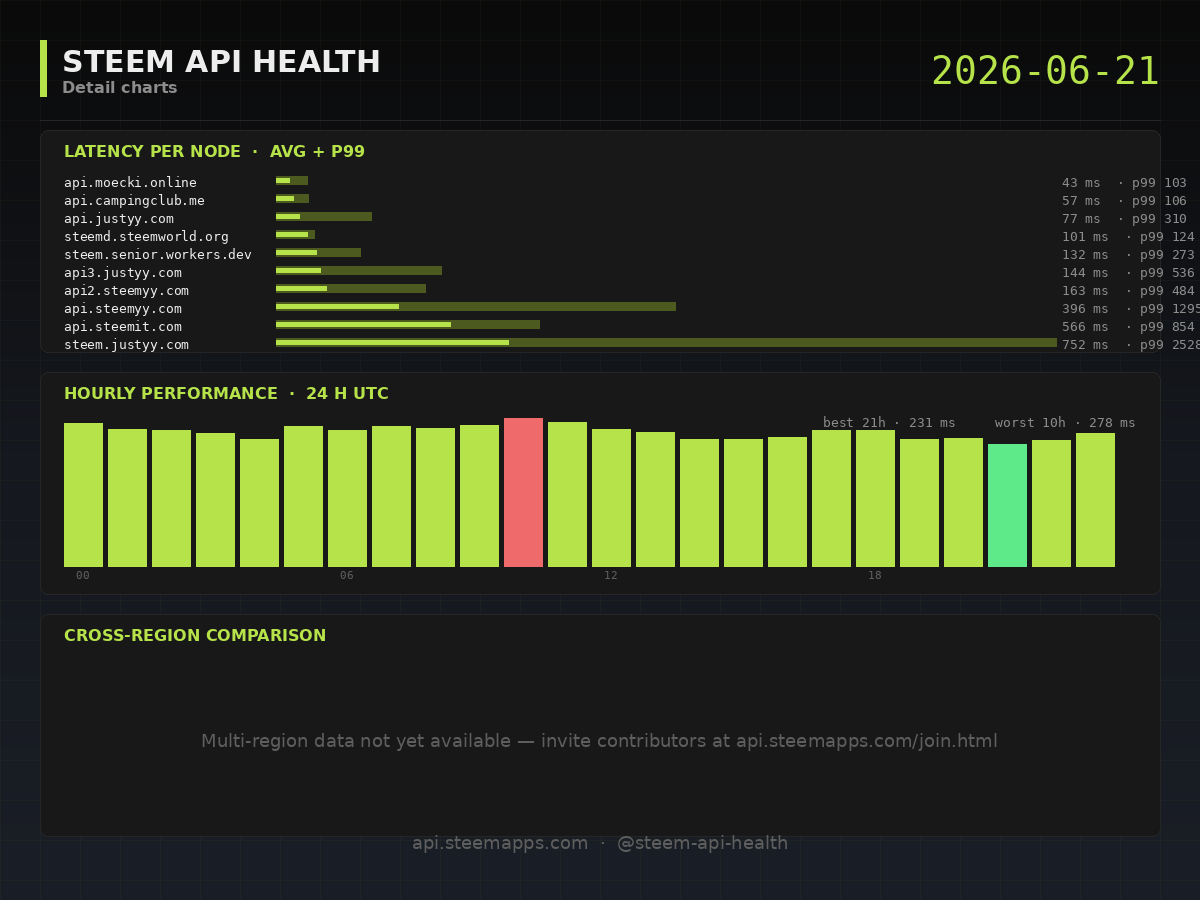
Task: Select the Detail charts subtitle
Action: pyautogui.click(x=120, y=88)
